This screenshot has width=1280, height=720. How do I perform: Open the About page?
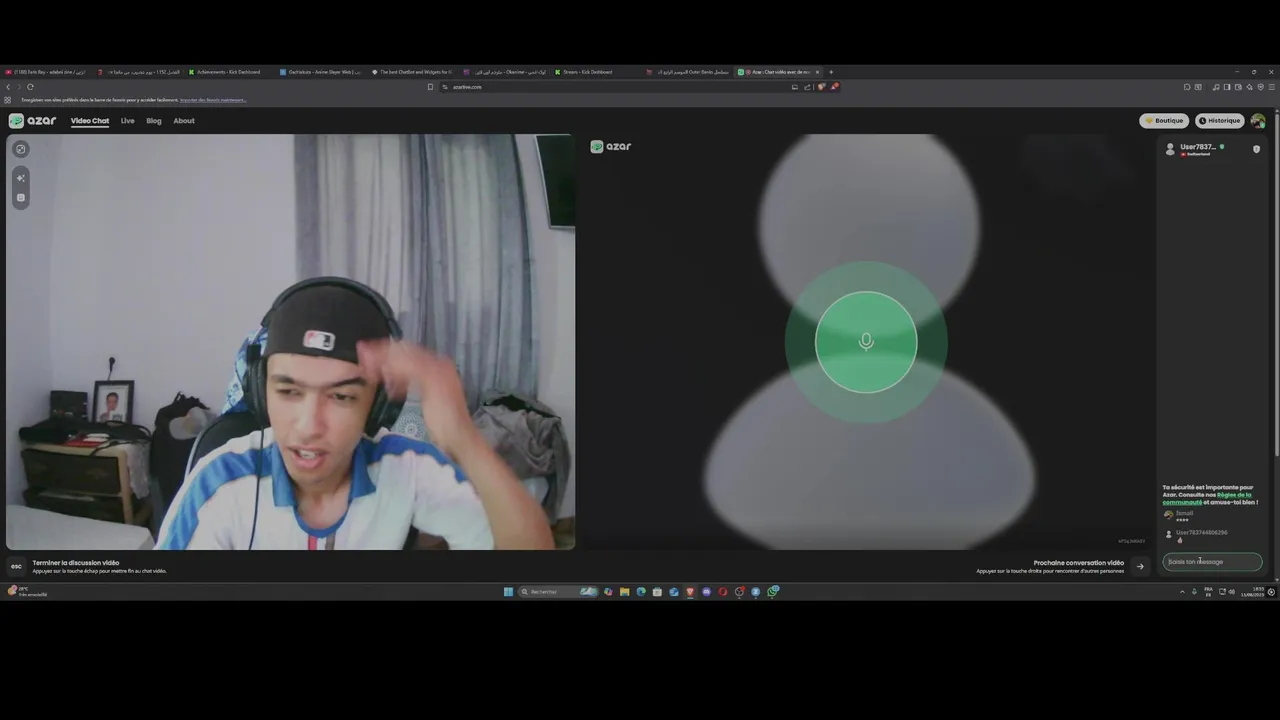tap(184, 121)
